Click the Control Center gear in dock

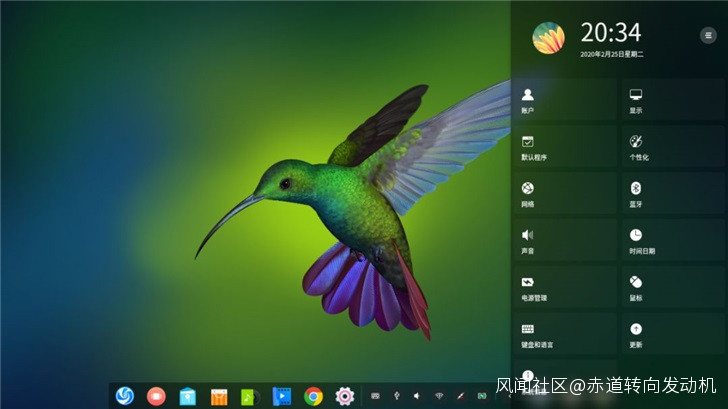click(344, 396)
